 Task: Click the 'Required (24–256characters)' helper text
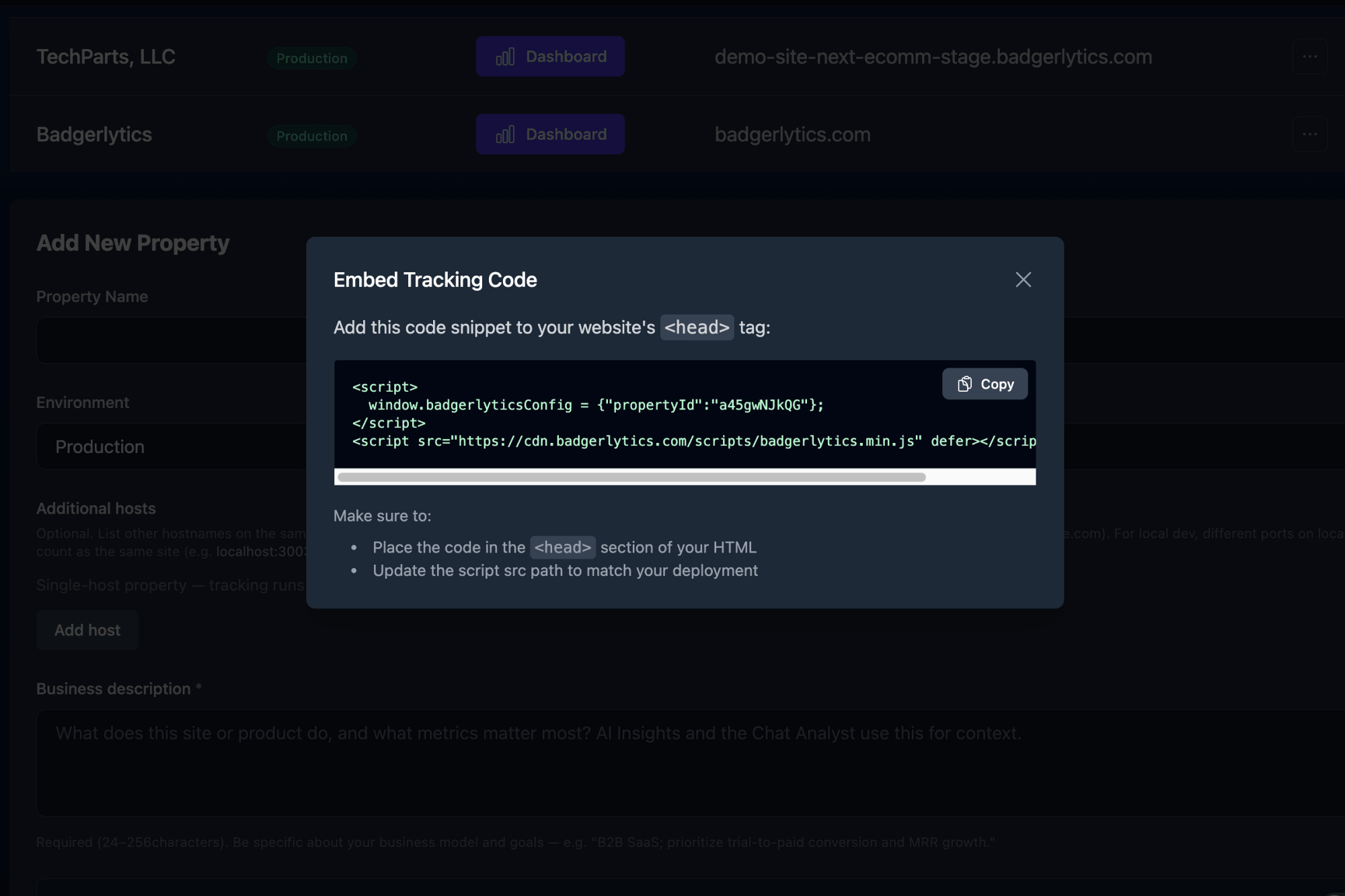point(515,842)
